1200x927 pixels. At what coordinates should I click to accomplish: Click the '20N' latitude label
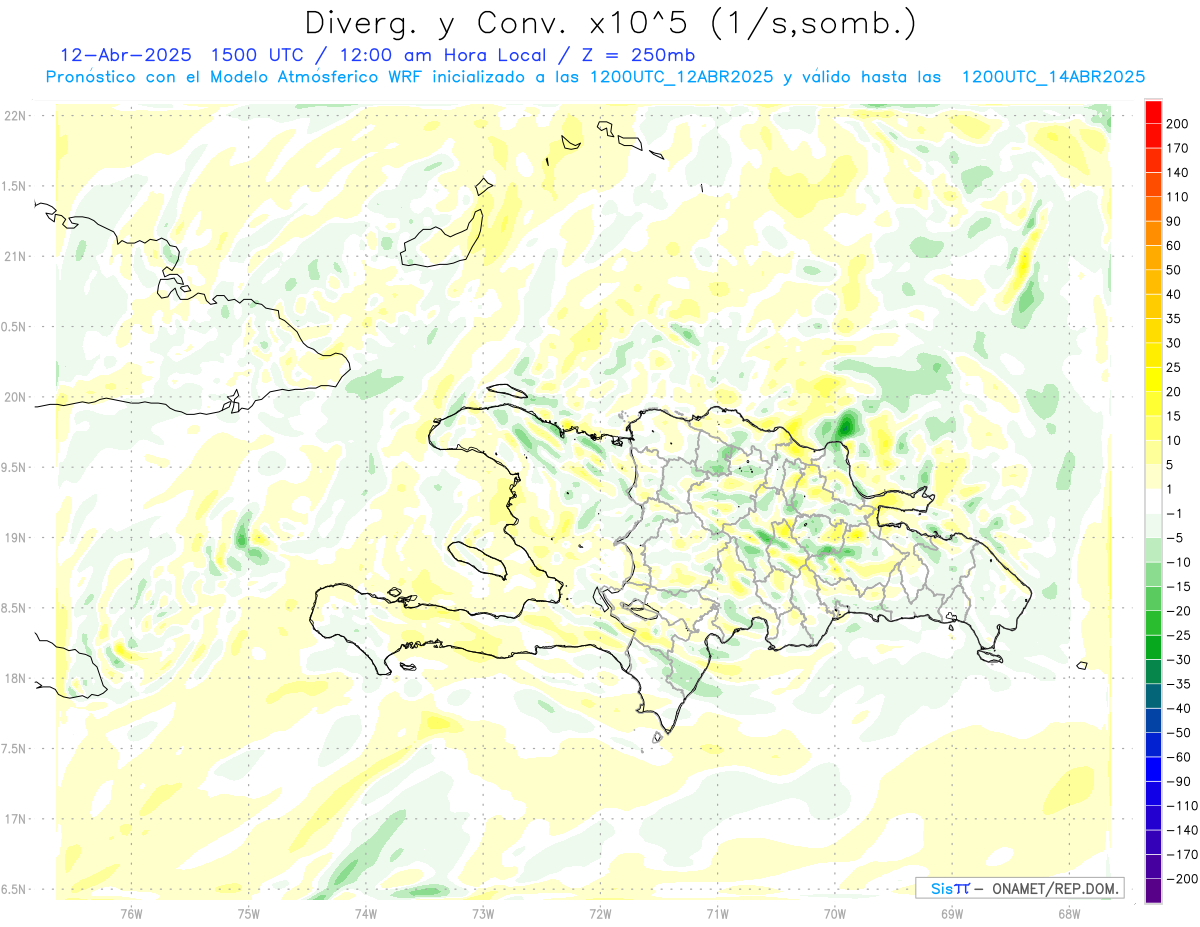click(x=15, y=397)
